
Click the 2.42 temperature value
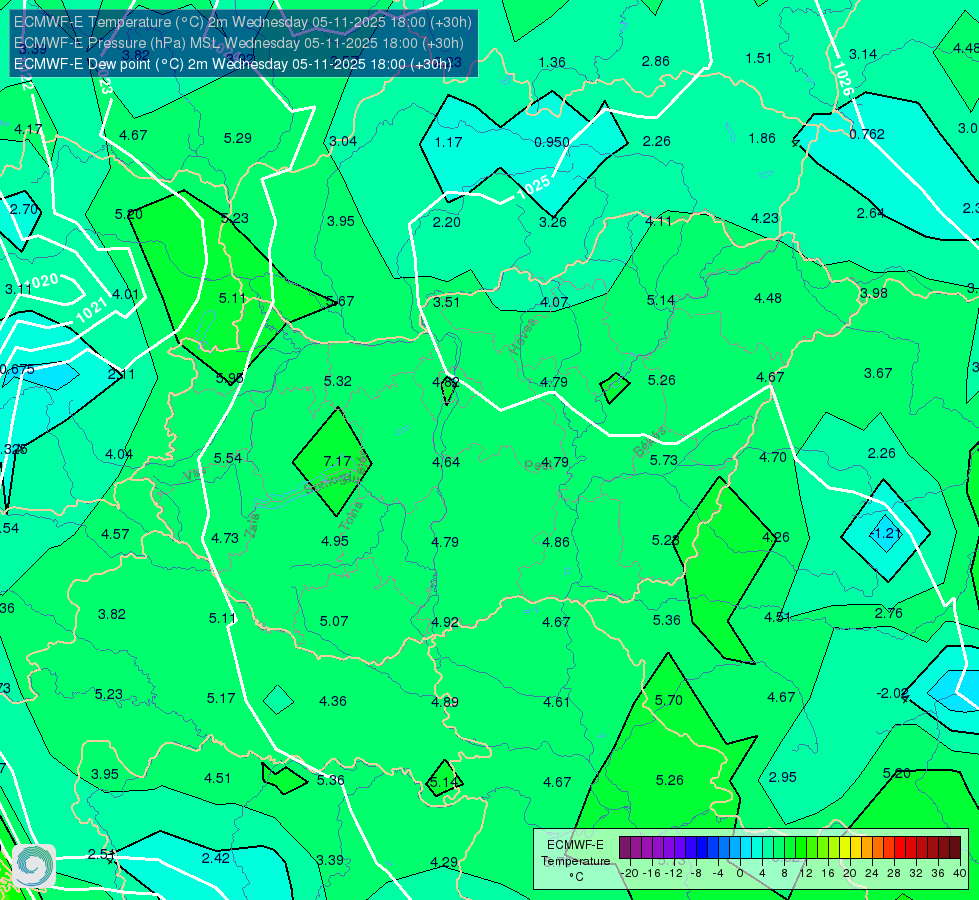pyautogui.click(x=216, y=858)
